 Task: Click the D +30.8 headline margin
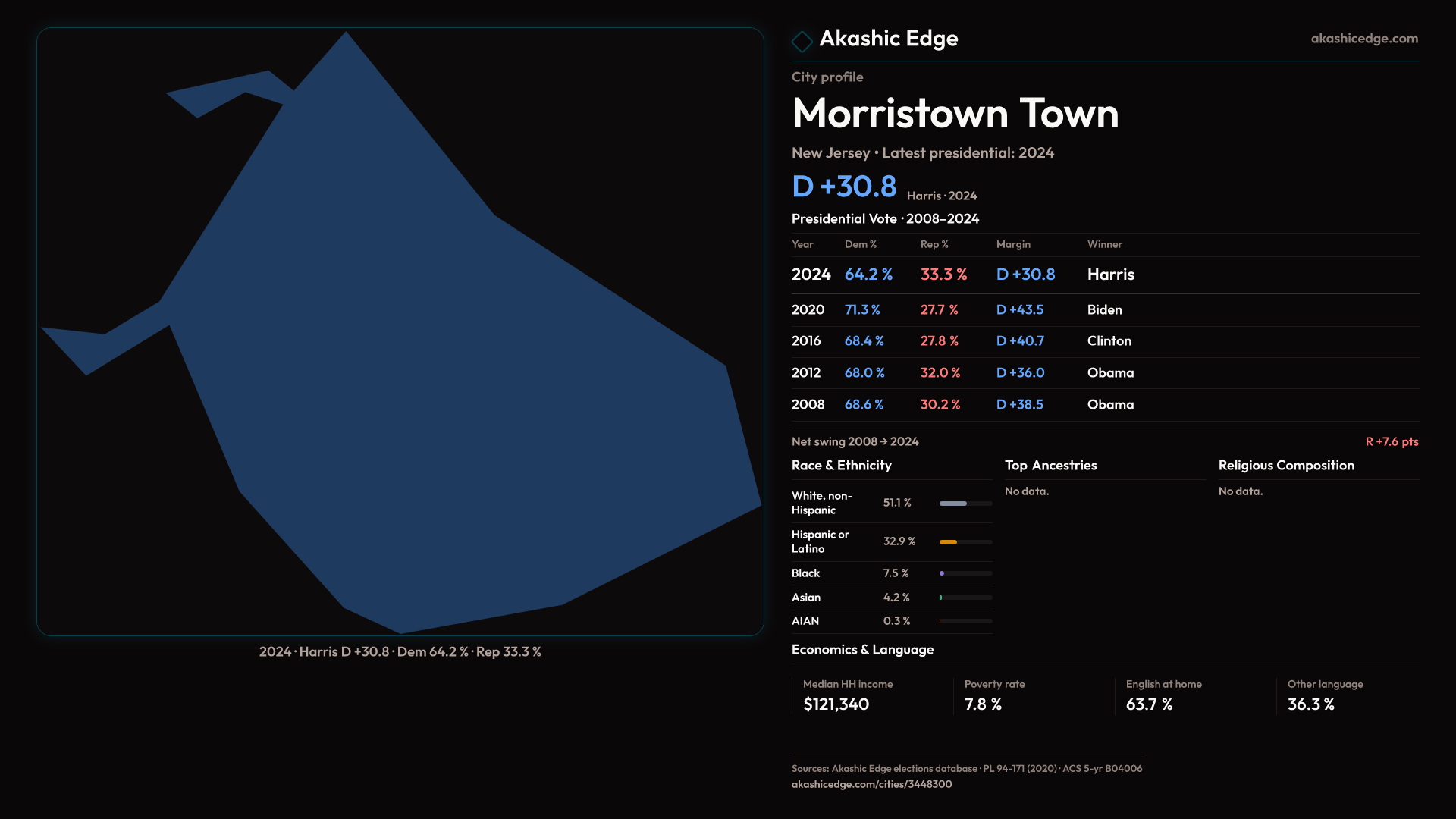[x=844, y=187]
